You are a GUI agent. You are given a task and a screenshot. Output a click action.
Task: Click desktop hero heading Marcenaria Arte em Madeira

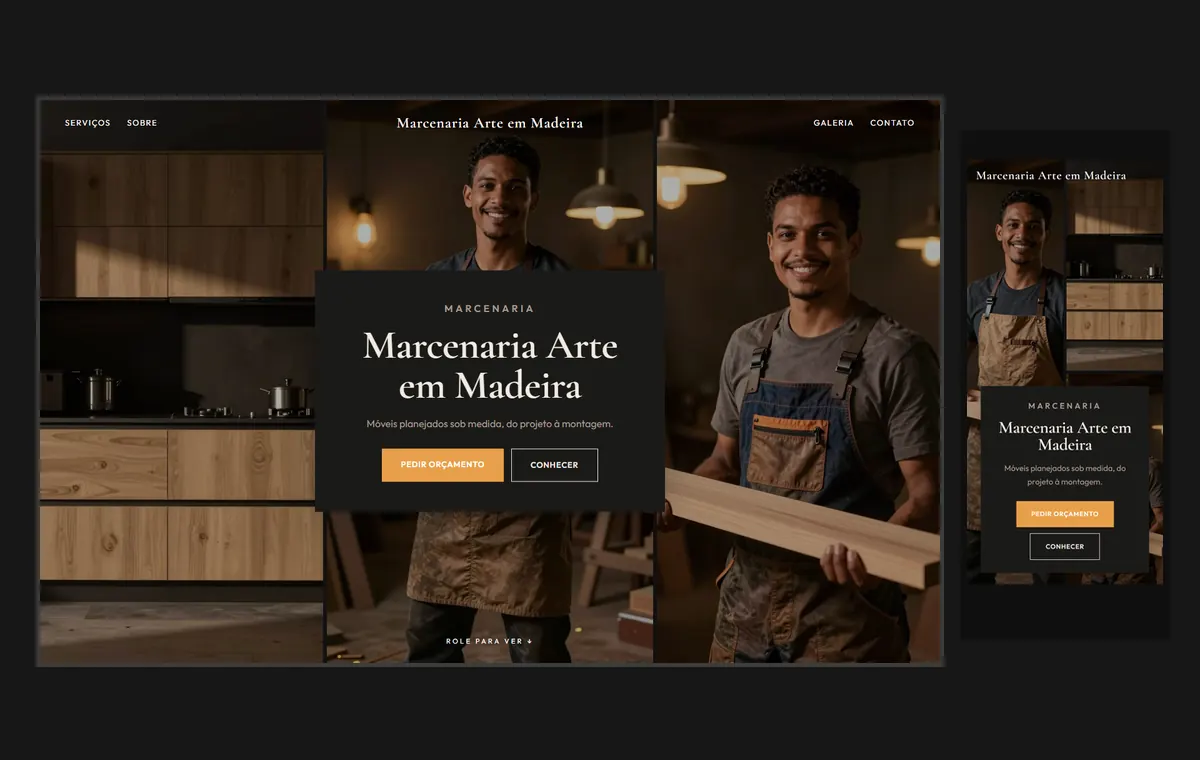[490, 366]
